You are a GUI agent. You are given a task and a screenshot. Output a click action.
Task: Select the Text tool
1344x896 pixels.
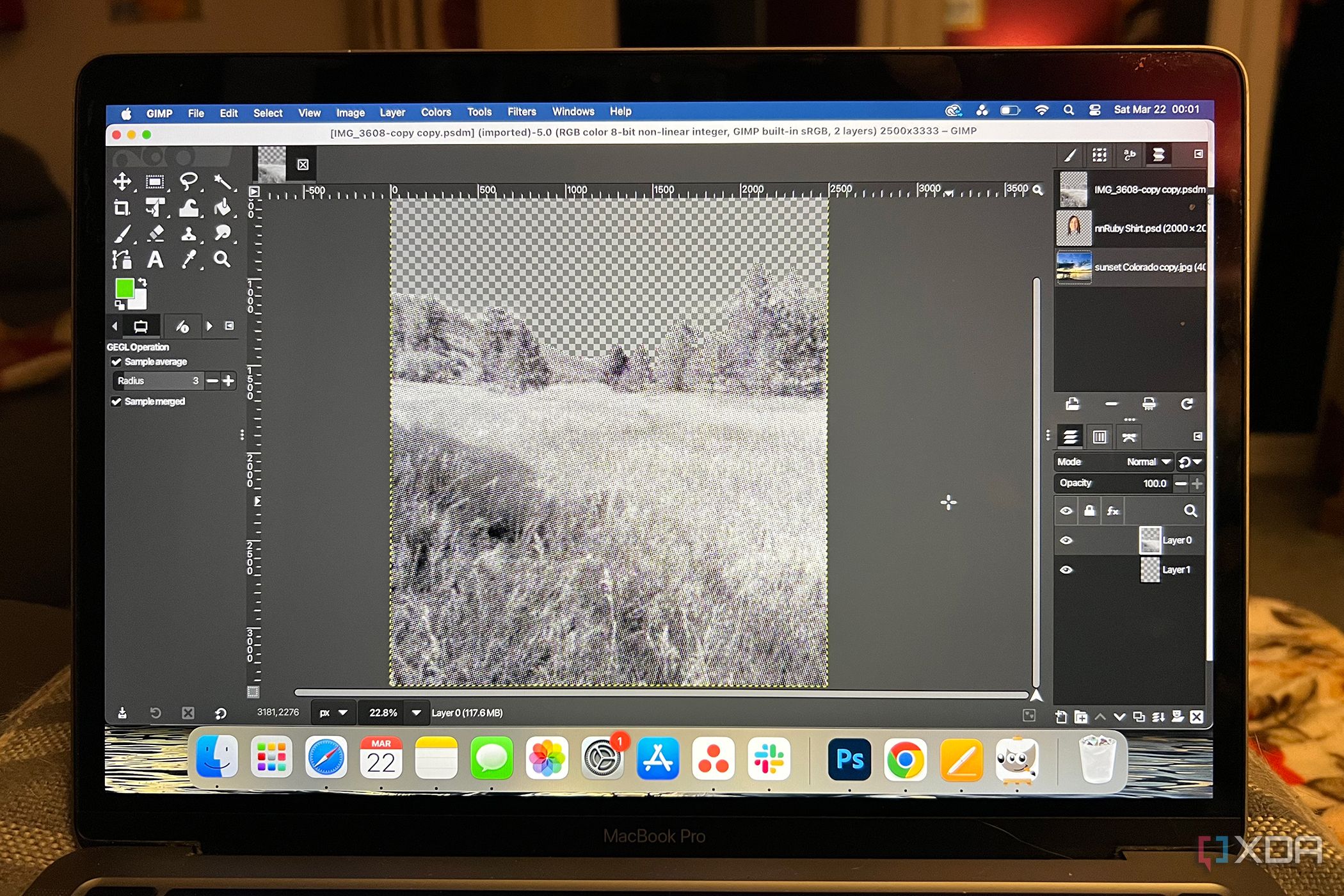click(155, 259)
